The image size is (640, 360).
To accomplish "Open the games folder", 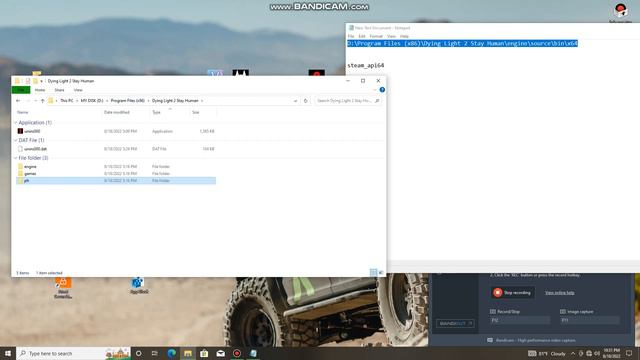I will click(x=30, y=173).
